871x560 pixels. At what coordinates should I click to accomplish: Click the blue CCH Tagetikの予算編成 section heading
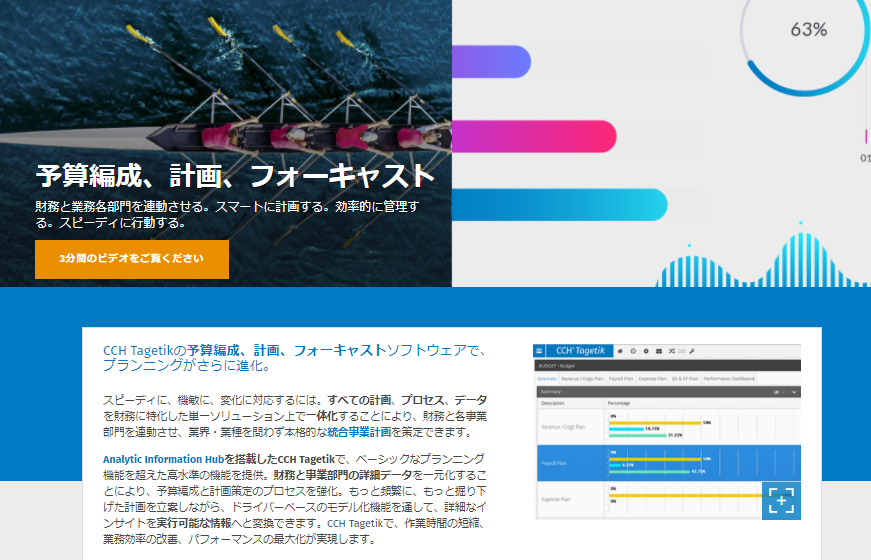coord(295,358)
